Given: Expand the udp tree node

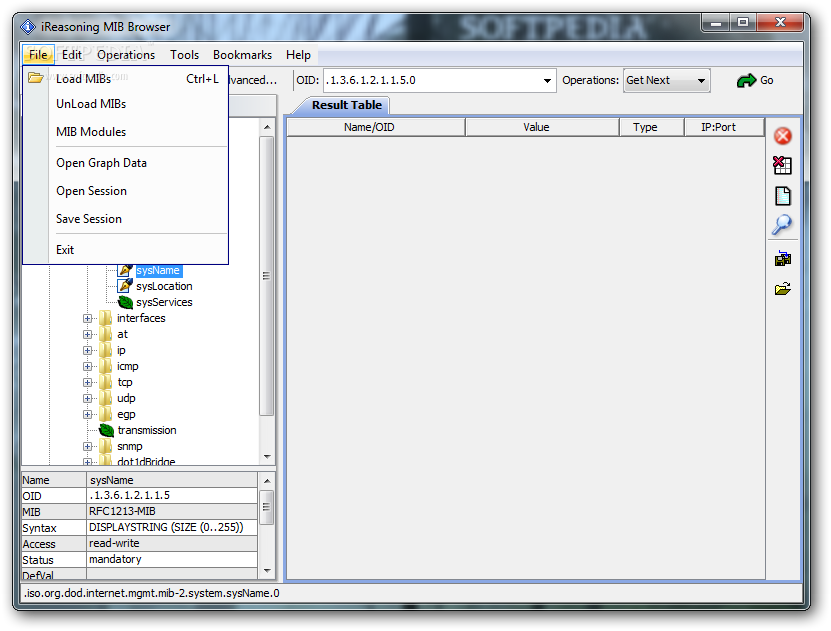Looking at the screenshot, I should [87, 398].
